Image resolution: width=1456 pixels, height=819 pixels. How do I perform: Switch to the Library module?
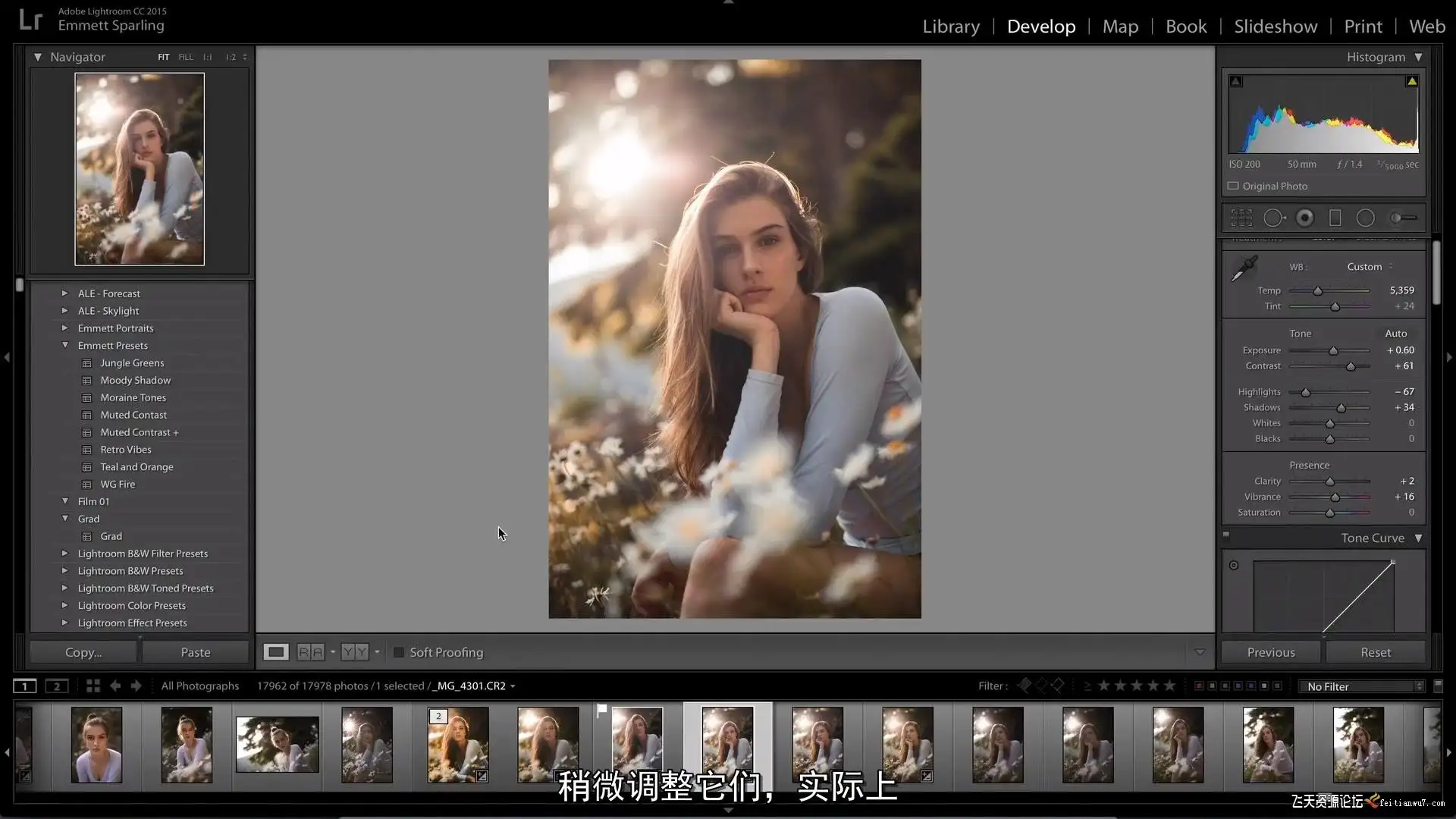click(x=951, y=27)
